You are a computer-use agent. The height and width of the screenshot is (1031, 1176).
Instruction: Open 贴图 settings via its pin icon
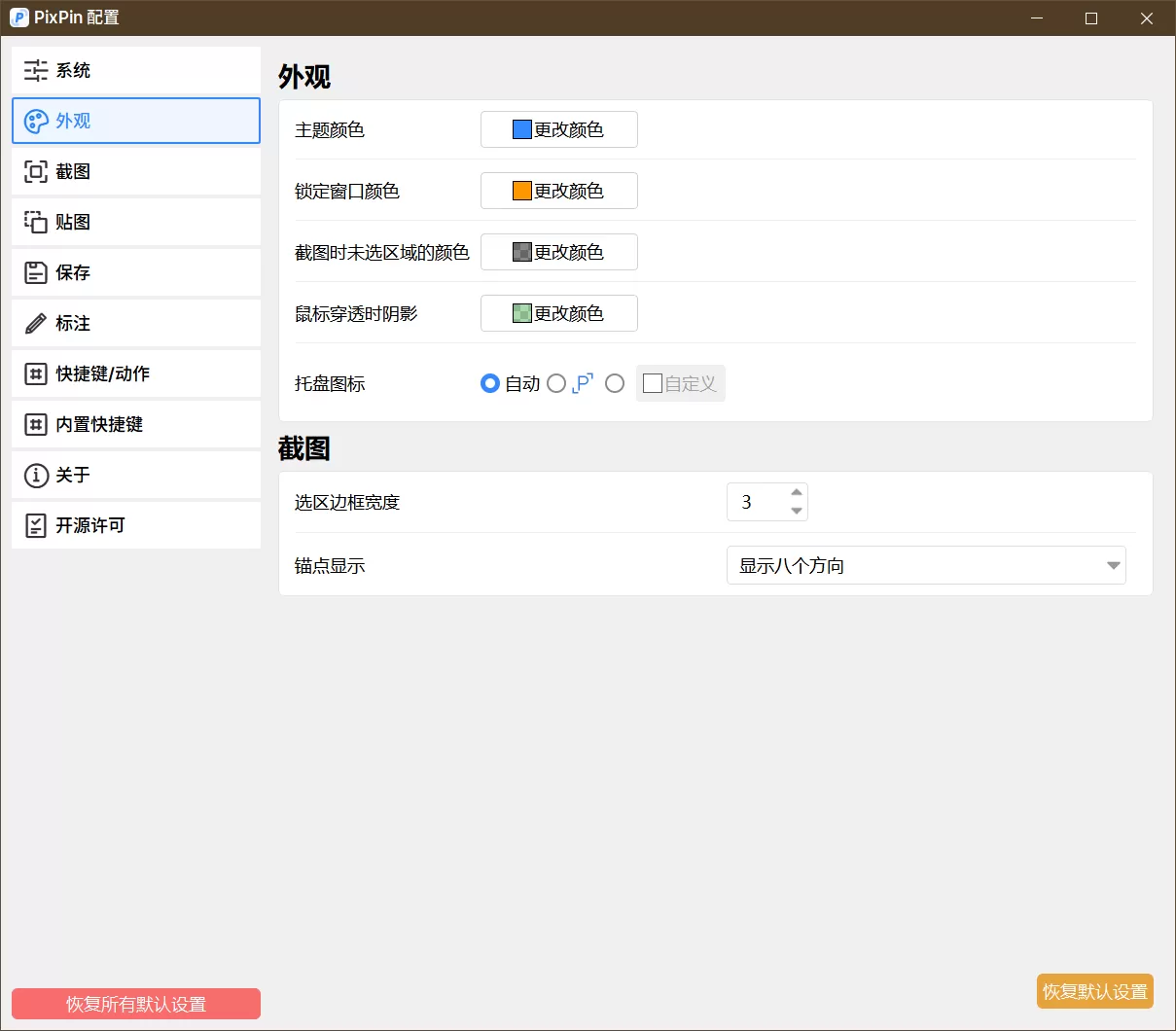point(35,222)
